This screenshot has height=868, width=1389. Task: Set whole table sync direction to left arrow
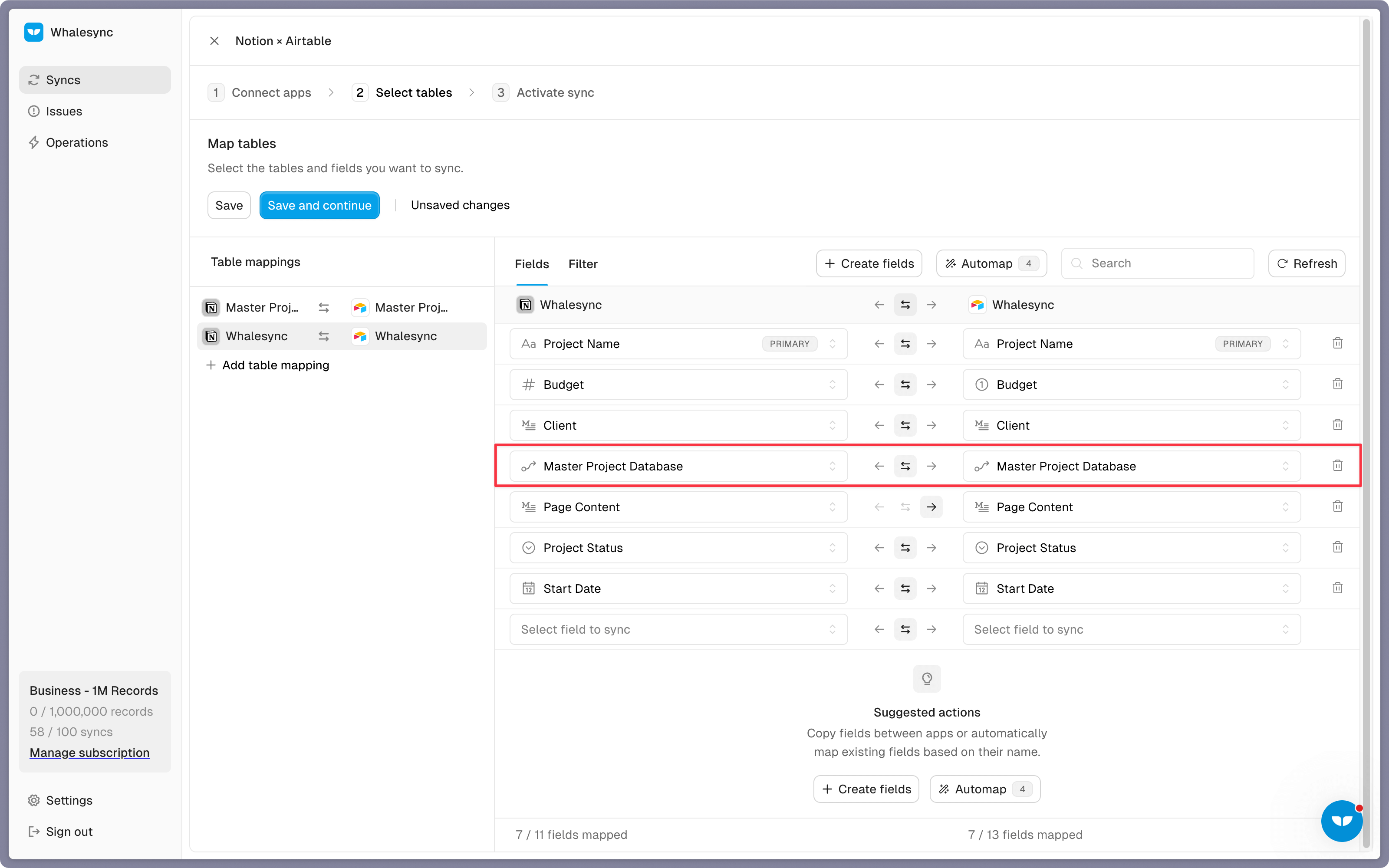(879, 305)
